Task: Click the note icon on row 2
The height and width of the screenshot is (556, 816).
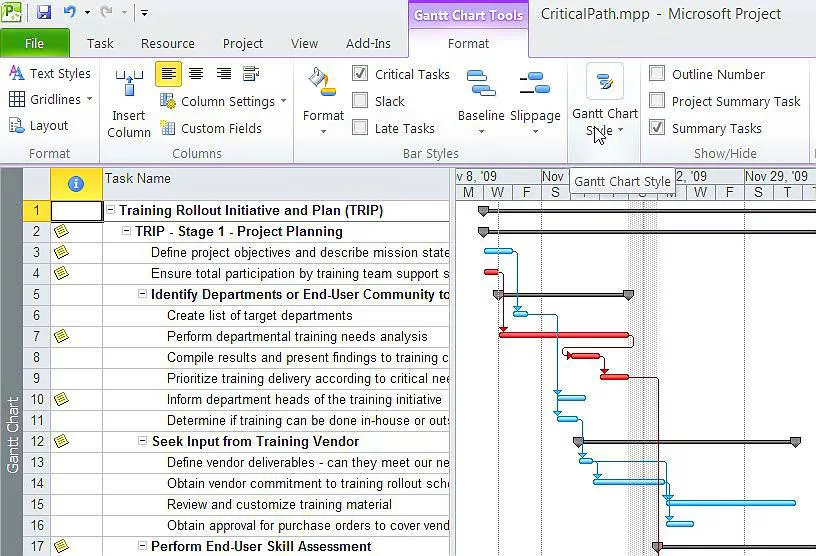Action: point(61,231)
